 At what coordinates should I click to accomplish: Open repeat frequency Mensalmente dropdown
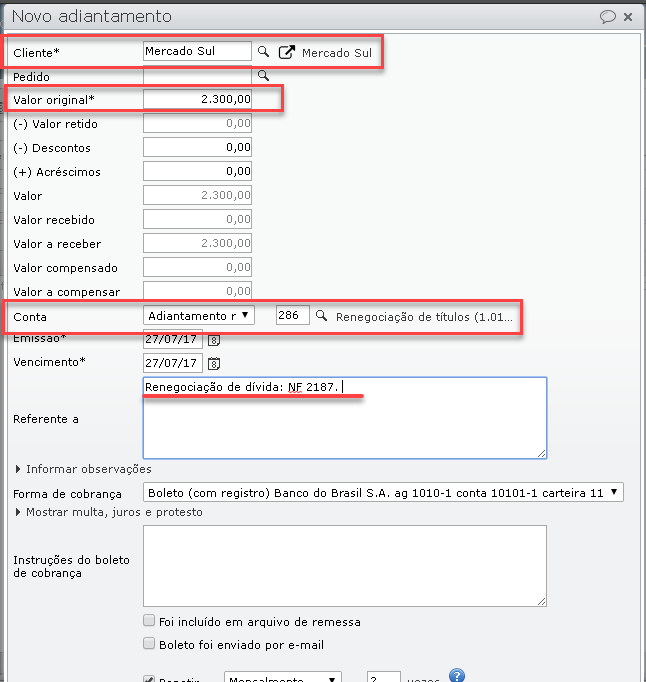point(283,678)
